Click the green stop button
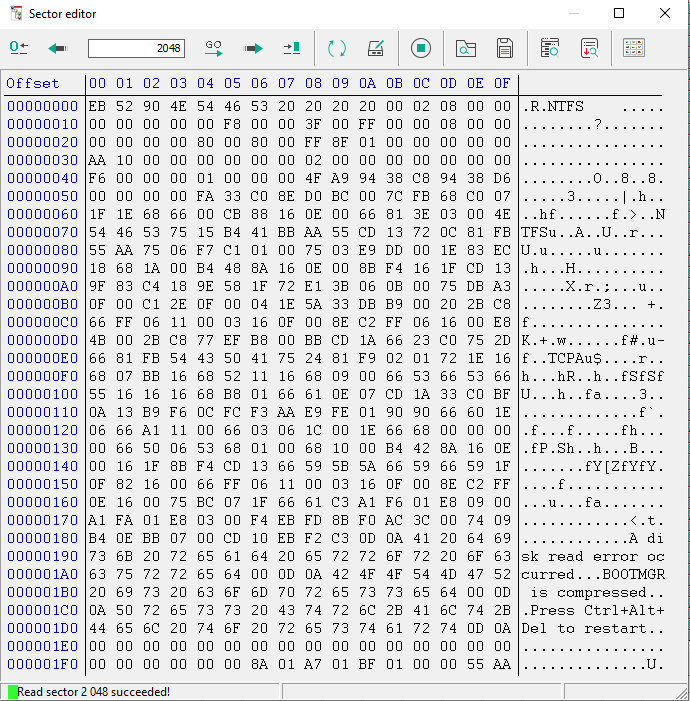This screenshot has height=701, width=690. [421, 48]
